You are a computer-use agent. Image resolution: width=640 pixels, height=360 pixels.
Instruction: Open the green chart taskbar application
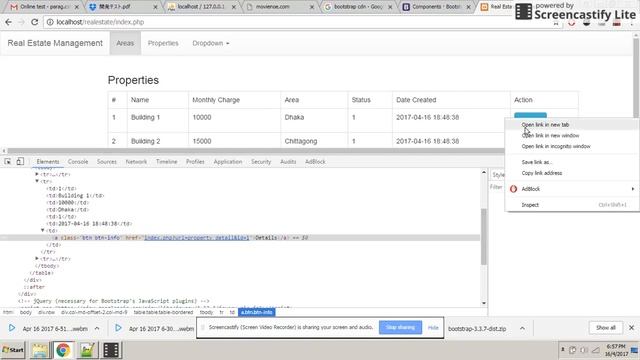click(87, 350)
